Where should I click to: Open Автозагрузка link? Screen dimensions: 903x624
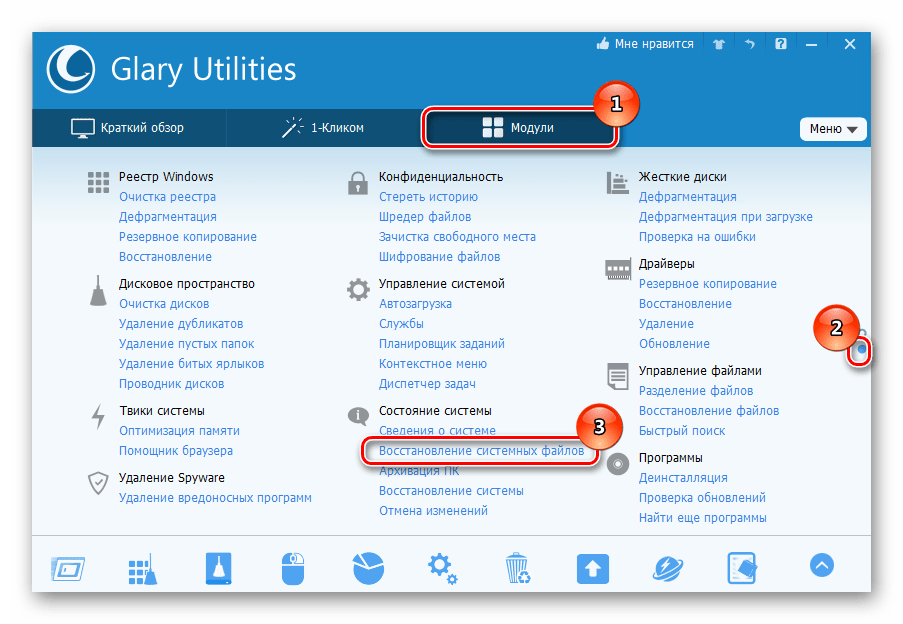click(x=415, y=304)
